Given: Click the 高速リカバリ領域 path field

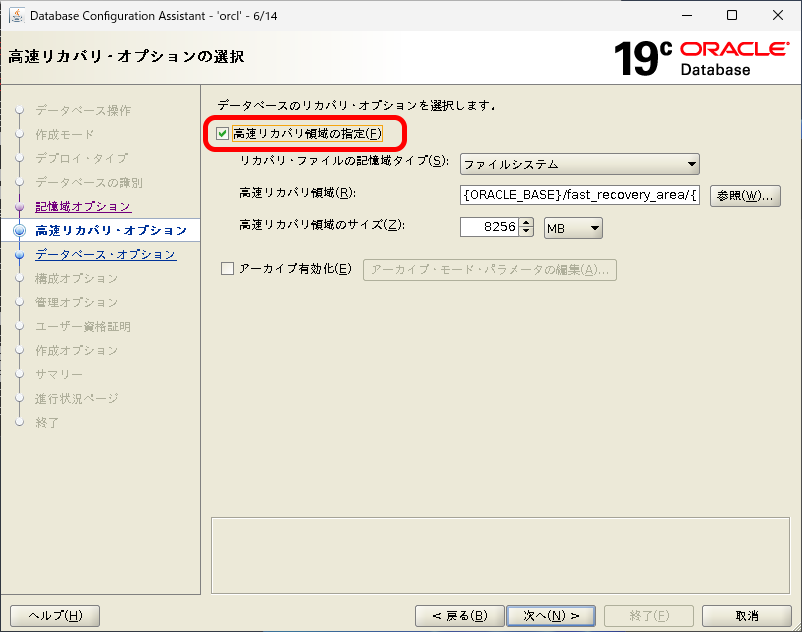Looking at the screenshot, I should [x=578, y=196].
